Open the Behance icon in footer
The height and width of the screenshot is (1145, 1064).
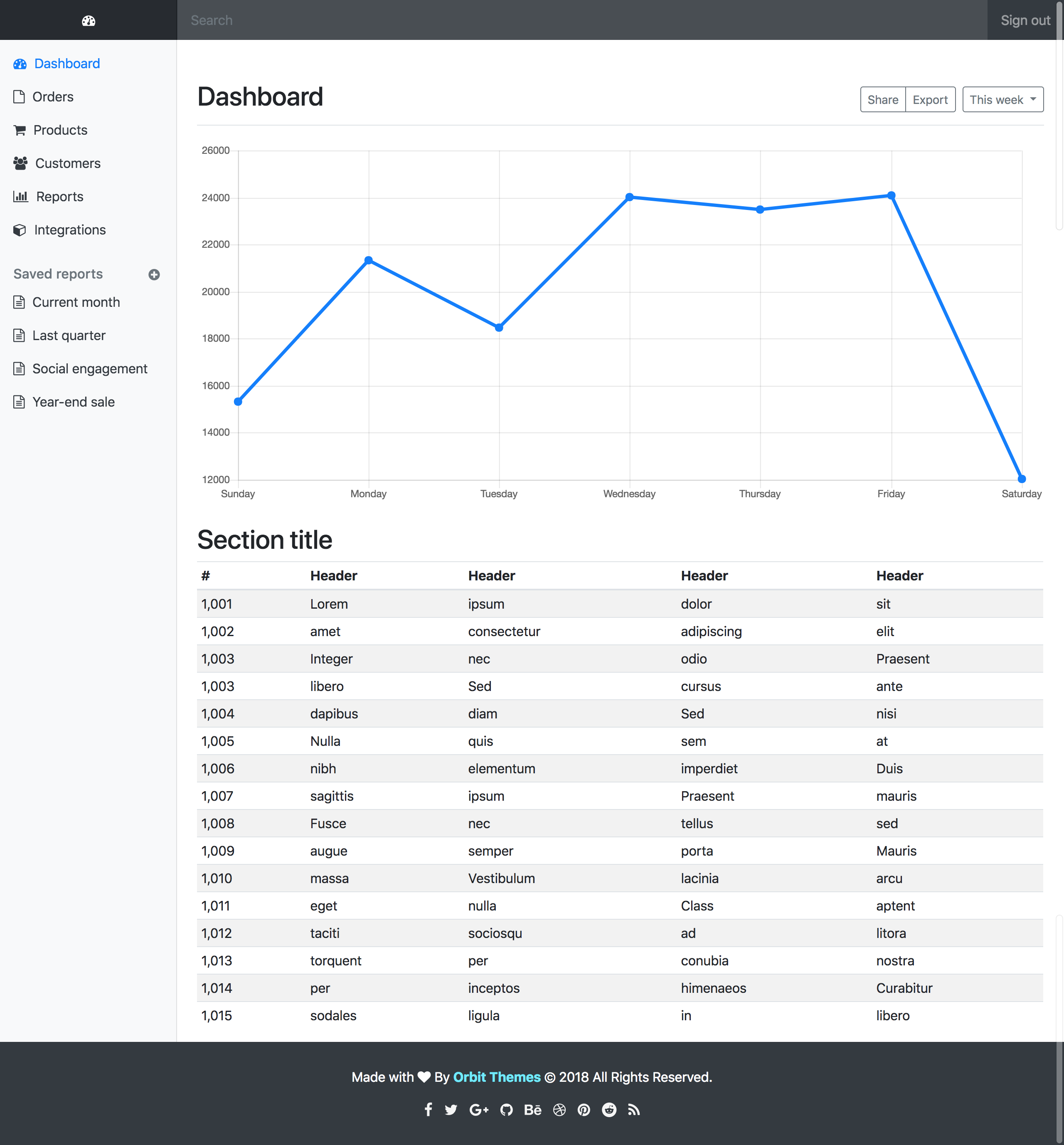click(532, 1109)
